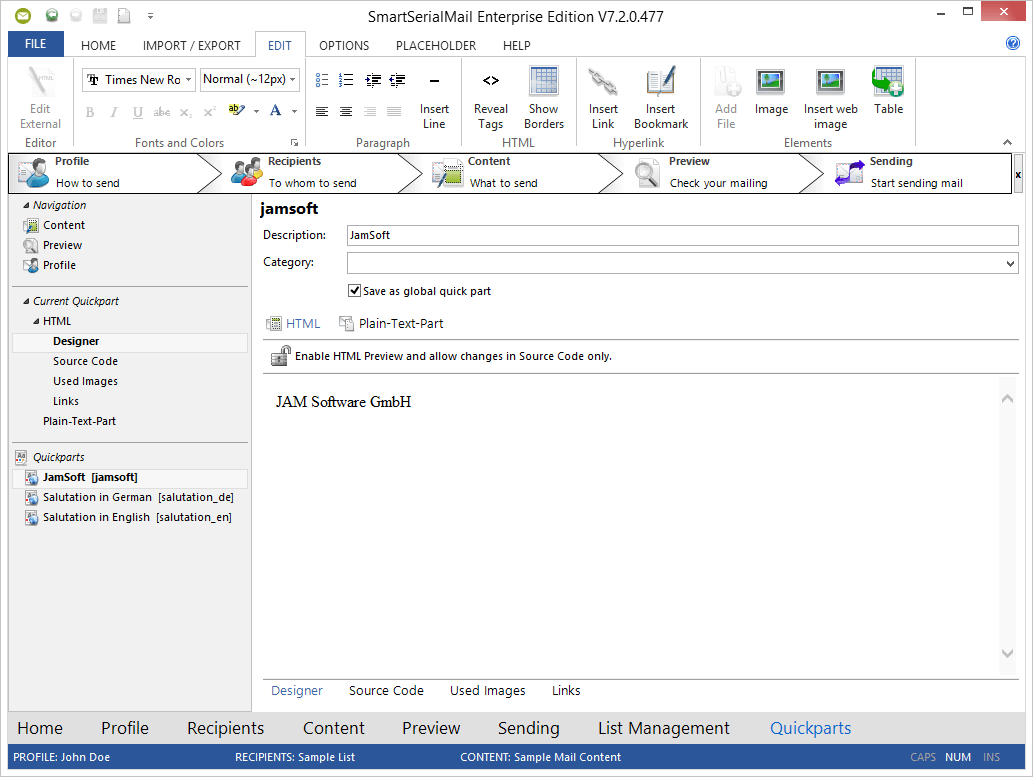The height and width of the screenshot is (777, 1033).
Task: Open Links in the left tree
Action: (66, 401)
